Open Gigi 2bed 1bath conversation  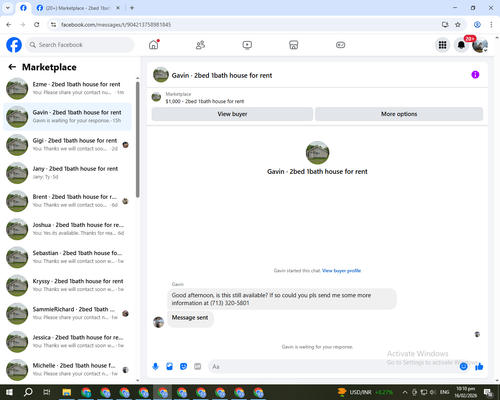(x=68, y=145)
